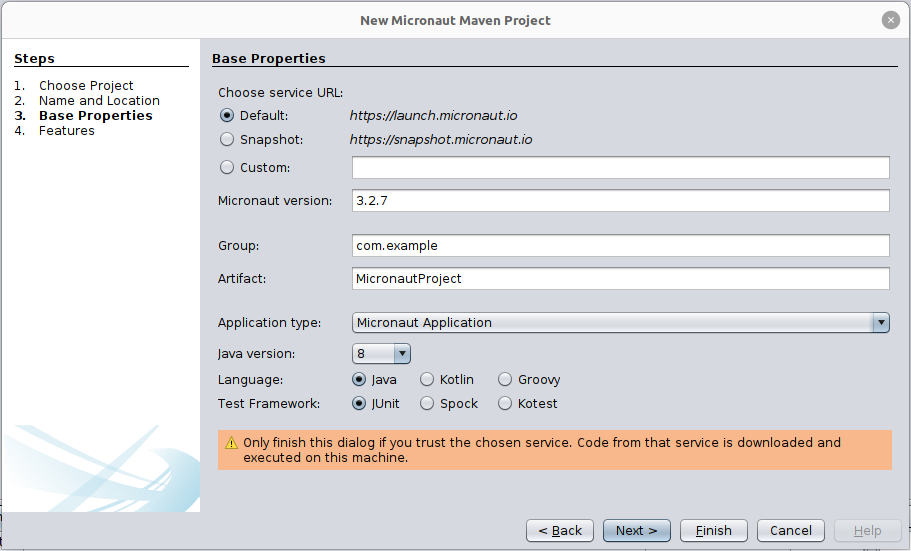
Task: Go back with the Back button
Action: click(x=559, y=531)
